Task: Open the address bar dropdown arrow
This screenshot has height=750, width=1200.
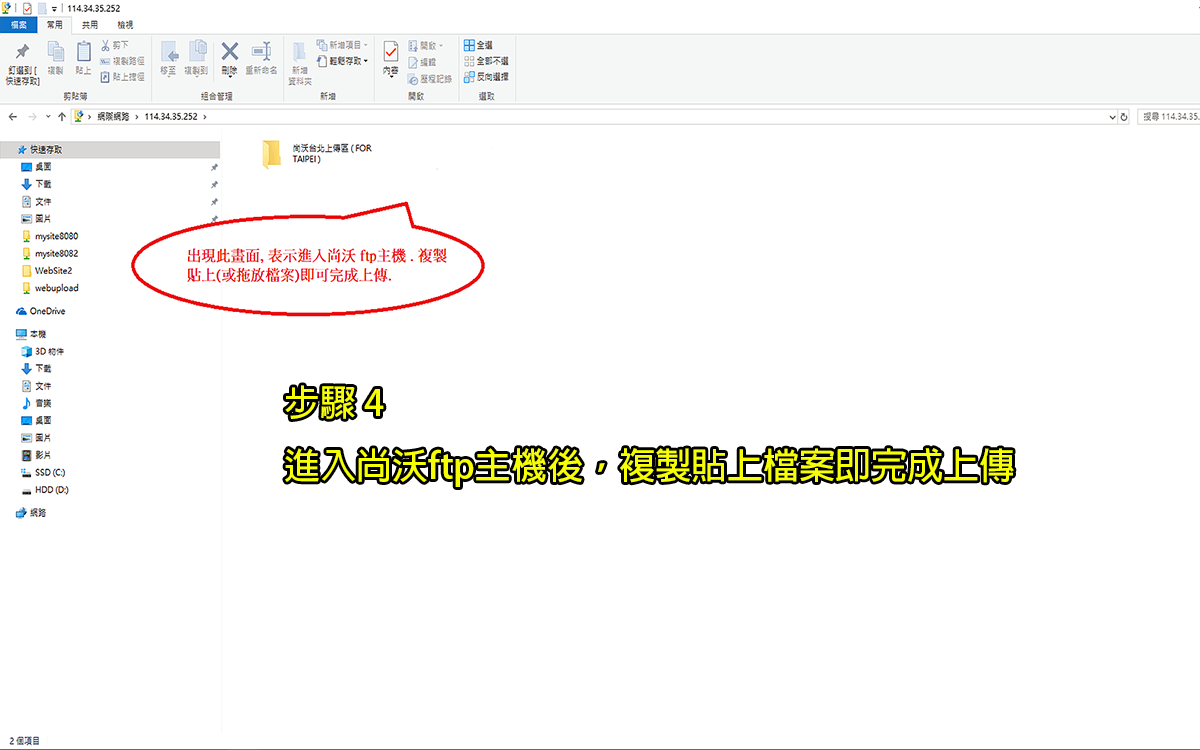Action: pos(1110,117)
